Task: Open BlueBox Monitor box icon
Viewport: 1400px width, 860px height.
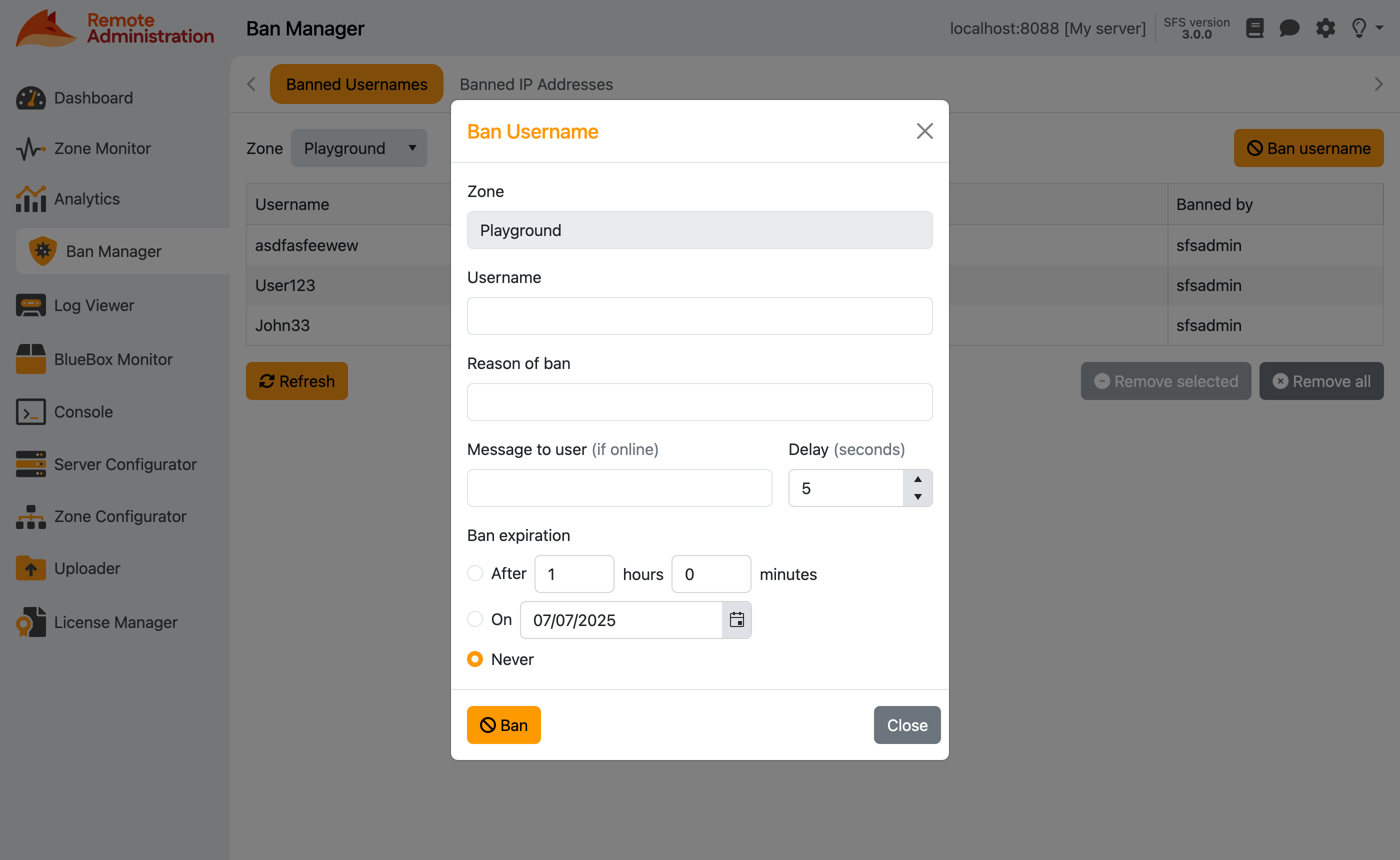Action: click(30, 359)
